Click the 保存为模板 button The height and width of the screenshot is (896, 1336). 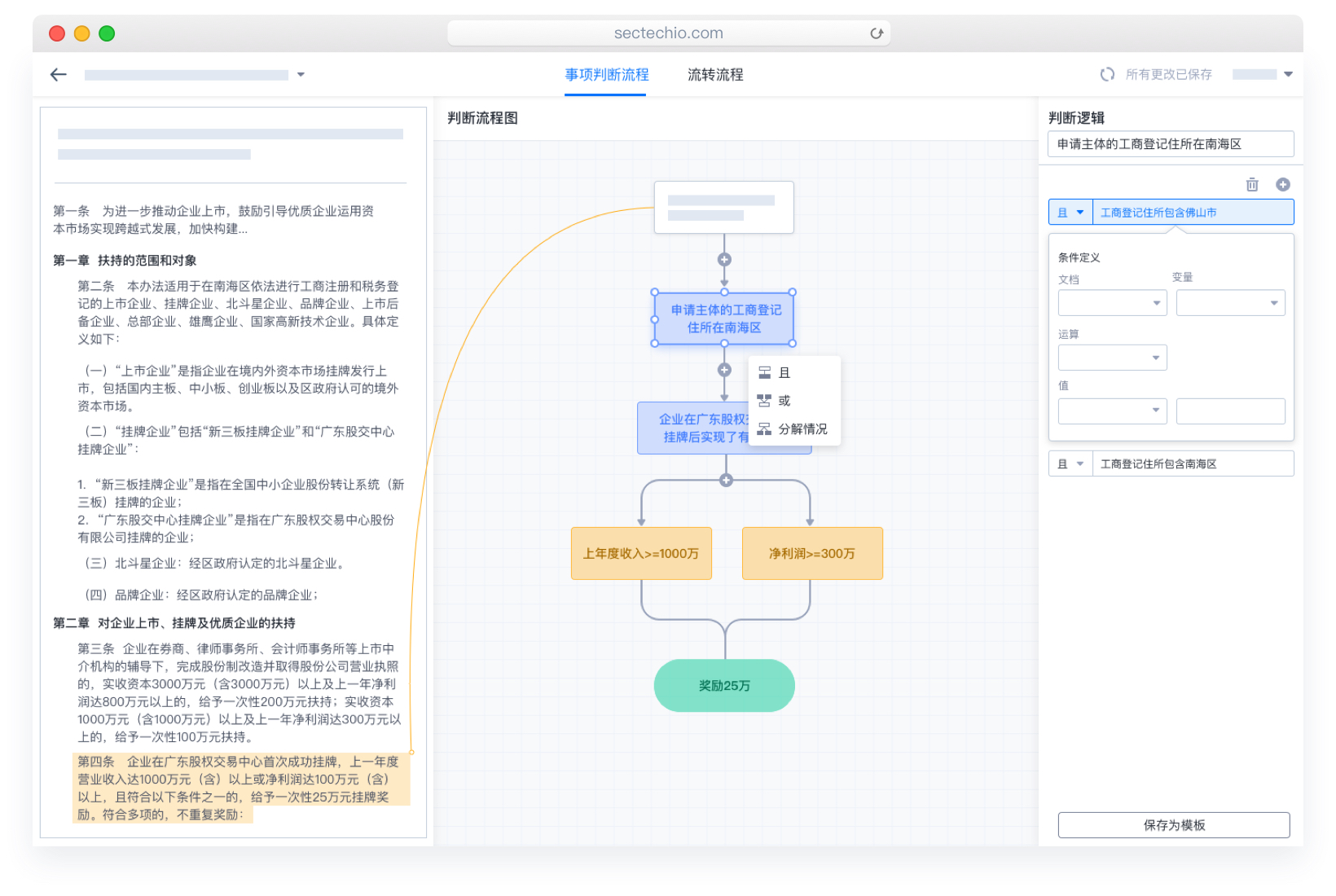[1173, 825]
